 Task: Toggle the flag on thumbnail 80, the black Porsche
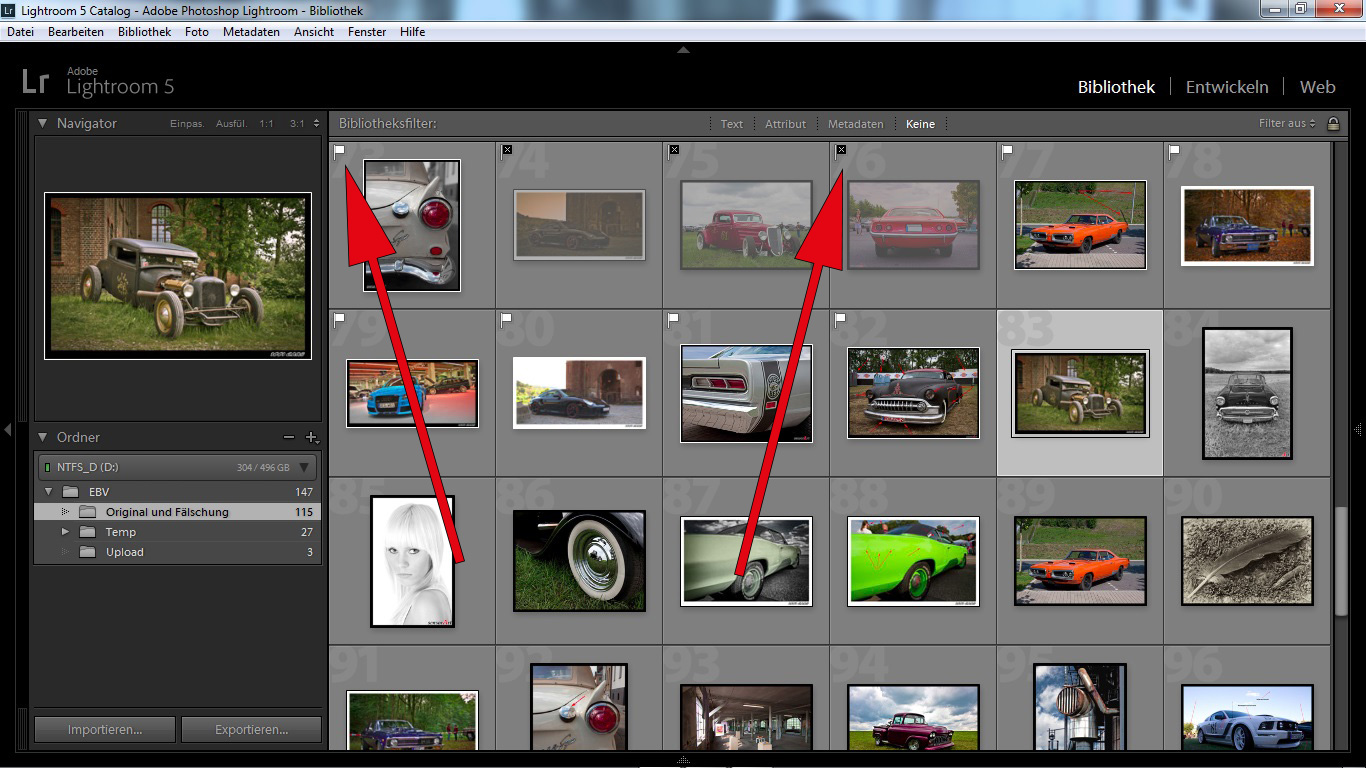tap(506, 319)
